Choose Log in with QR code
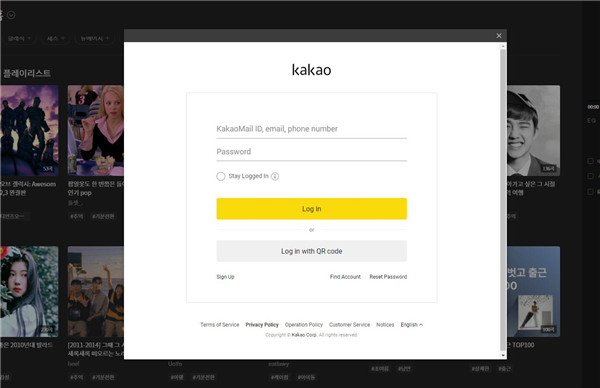600x388 pixels. click(311, 251)
